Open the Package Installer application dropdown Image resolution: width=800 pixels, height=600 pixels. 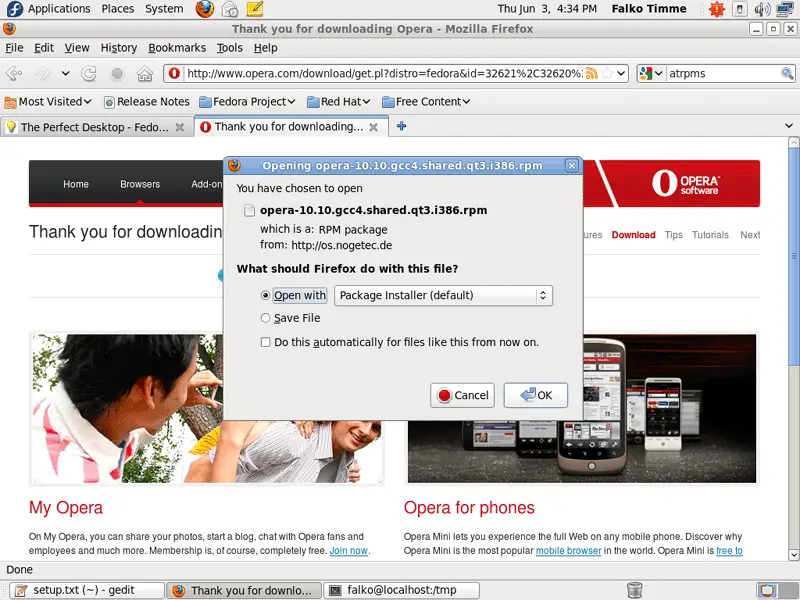coord(443,295)
